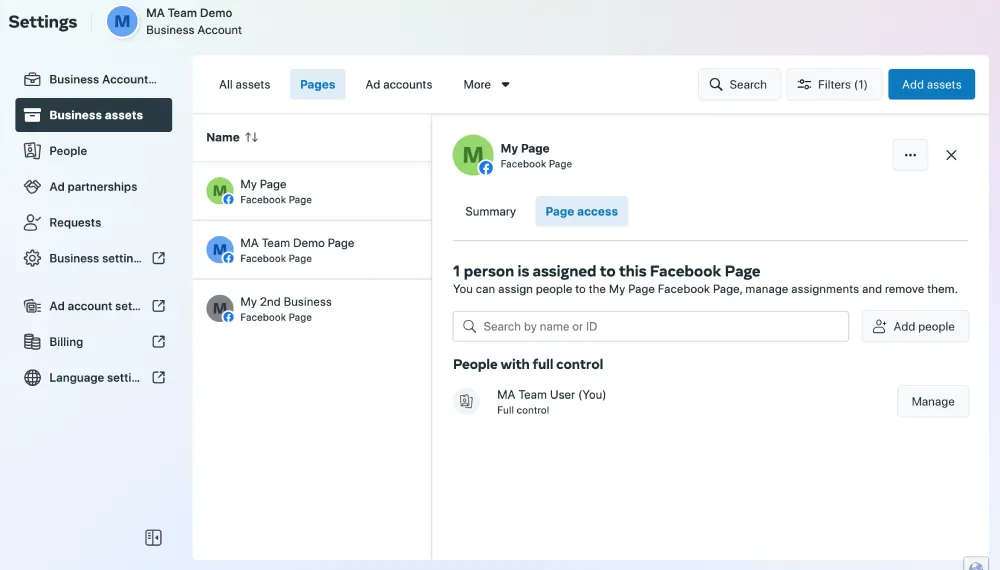Click the Add assets button
This screenshot has height=570, width=1000.
coord(931,85)
